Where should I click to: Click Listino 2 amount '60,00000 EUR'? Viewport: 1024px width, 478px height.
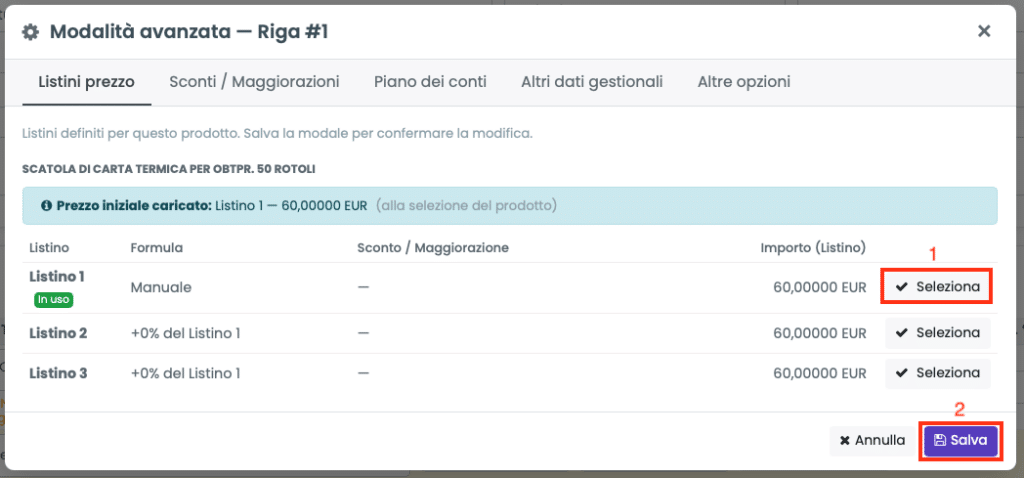(x=820, y=333)
